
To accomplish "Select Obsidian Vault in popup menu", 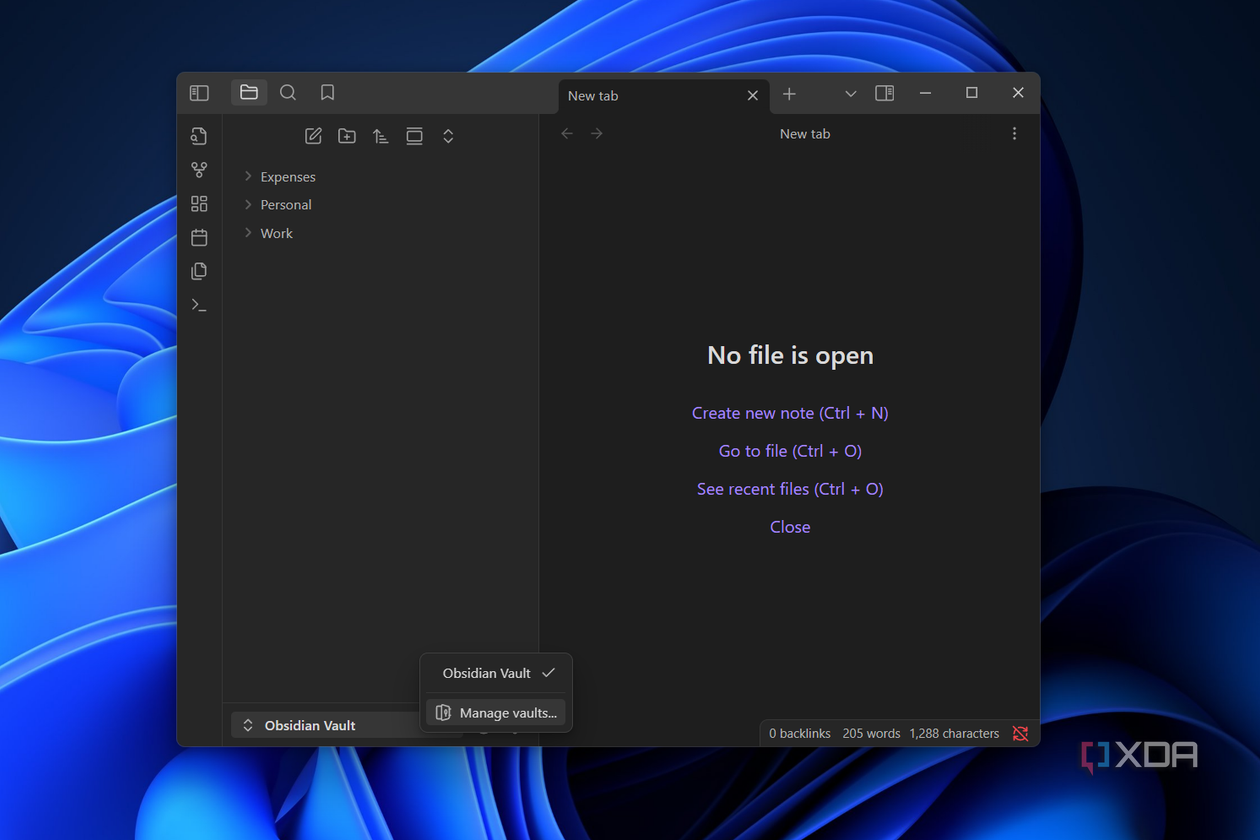I will point(496,673).
